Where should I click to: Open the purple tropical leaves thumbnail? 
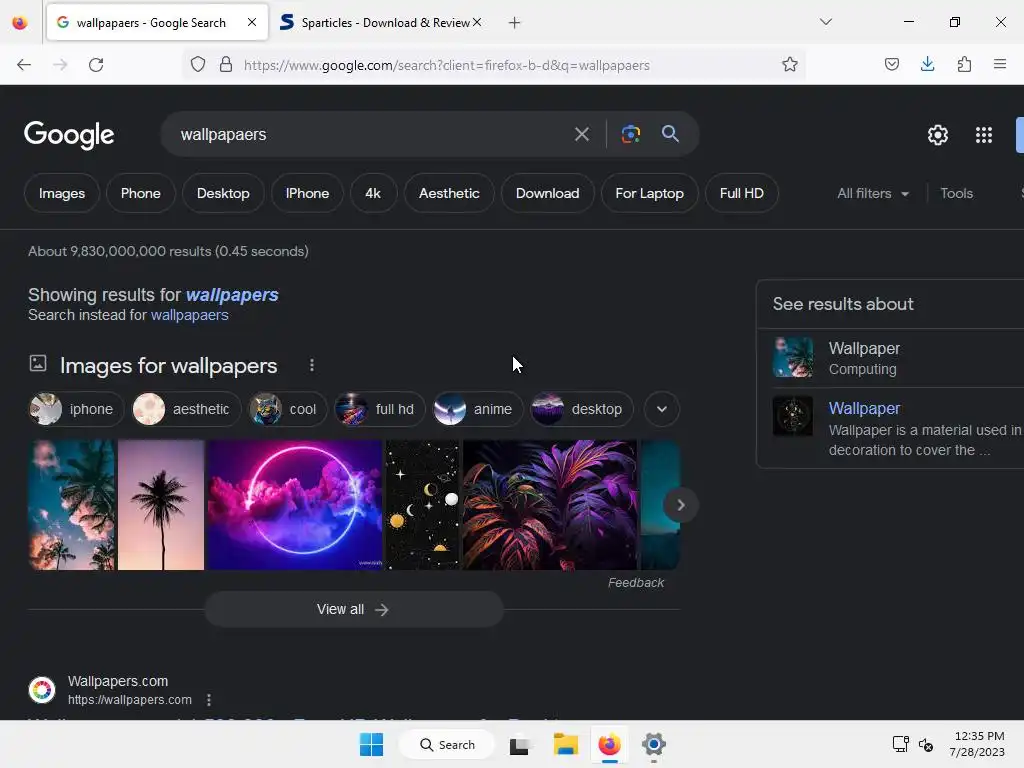pyautogui.click(x=550, y=505)
